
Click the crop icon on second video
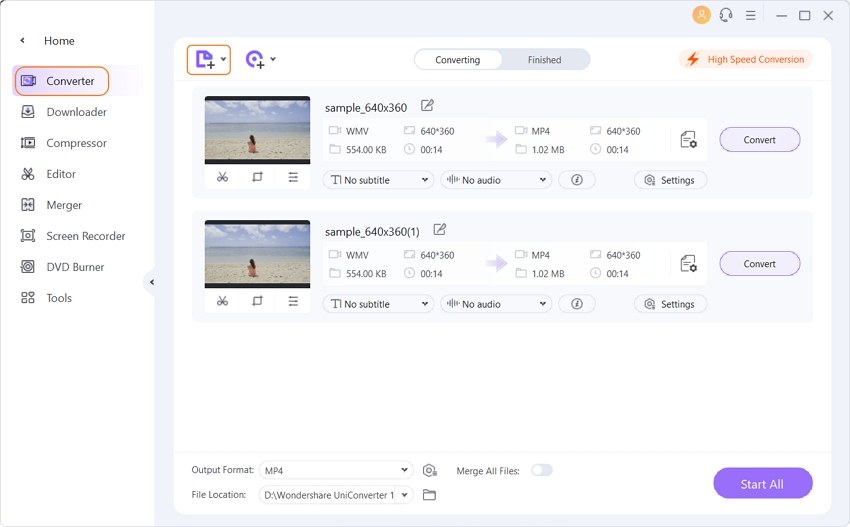pos(257,301)
